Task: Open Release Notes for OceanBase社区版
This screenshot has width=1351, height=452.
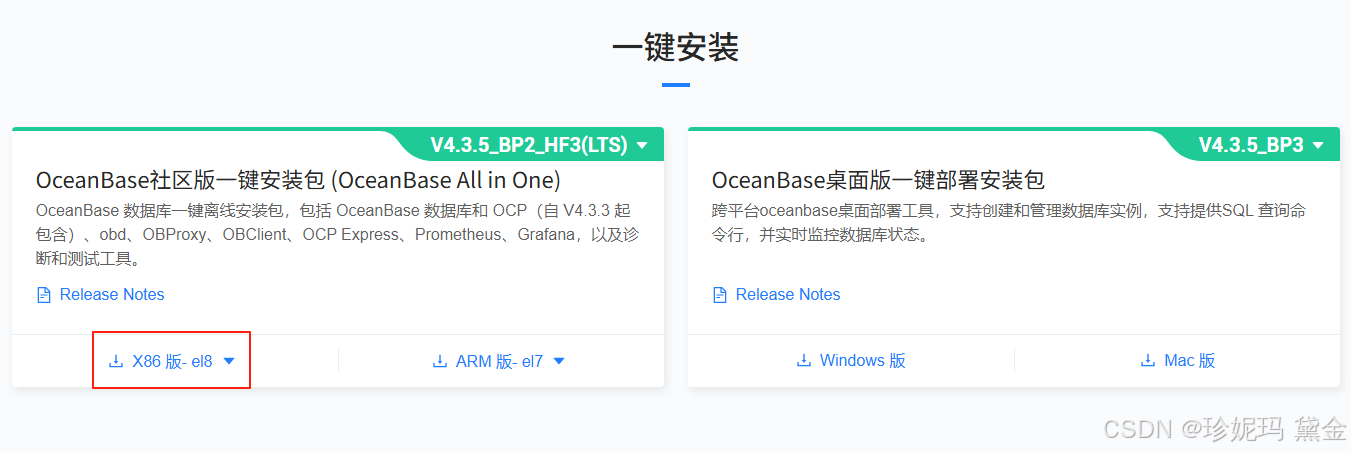Action: 112,295
